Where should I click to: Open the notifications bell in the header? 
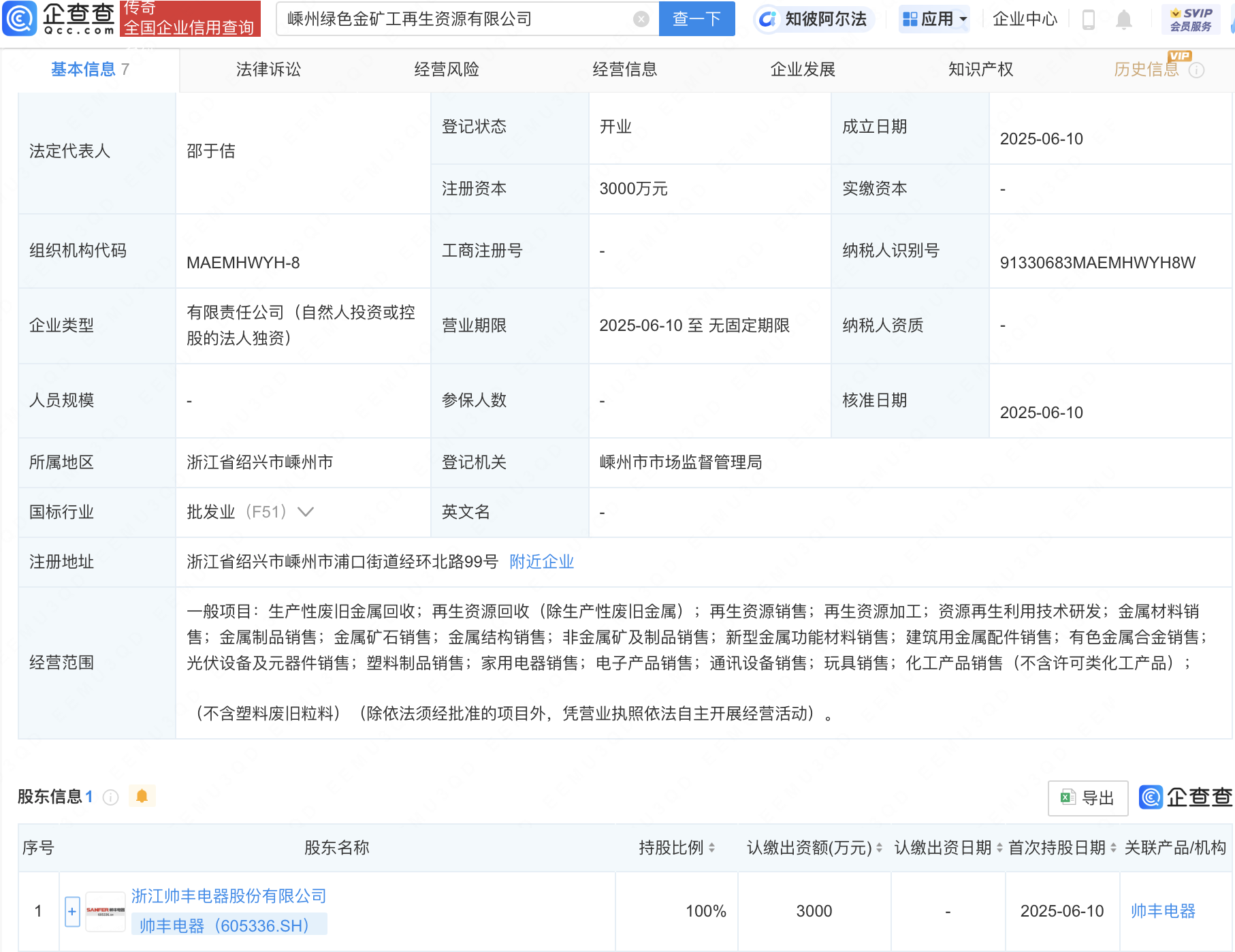coord(1124,20)
